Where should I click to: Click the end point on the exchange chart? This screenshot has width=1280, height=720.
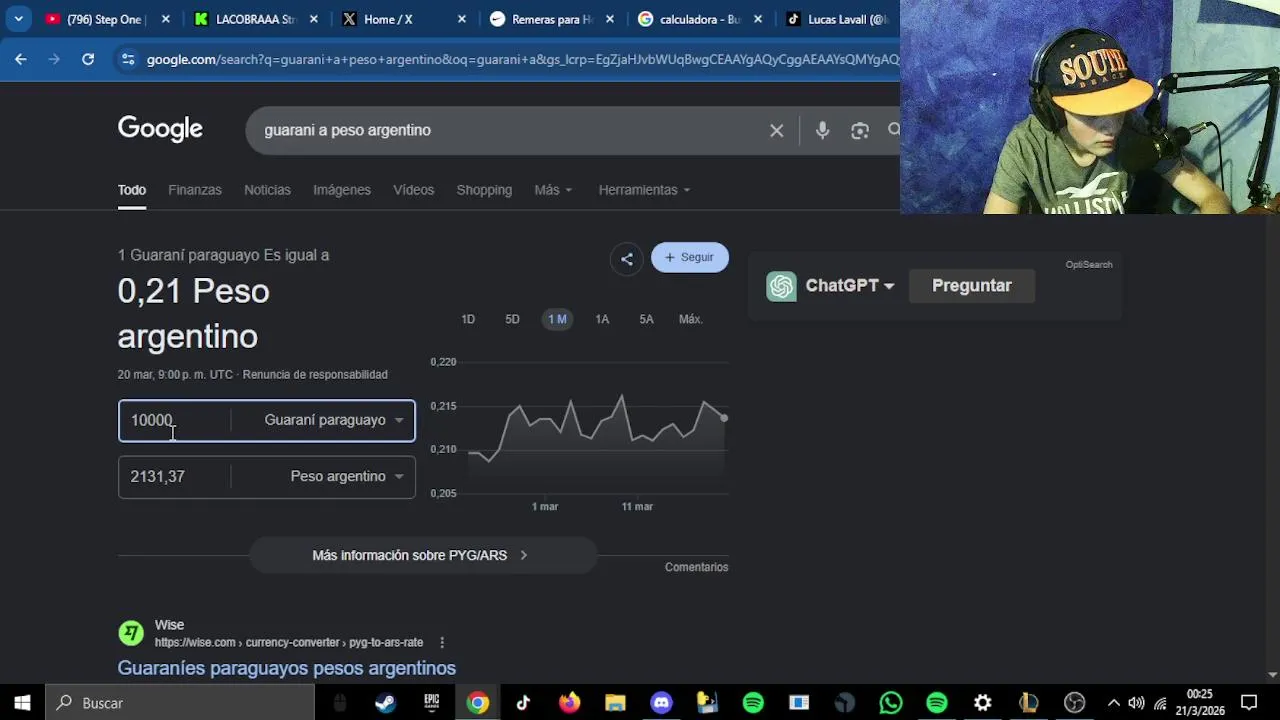724,418
